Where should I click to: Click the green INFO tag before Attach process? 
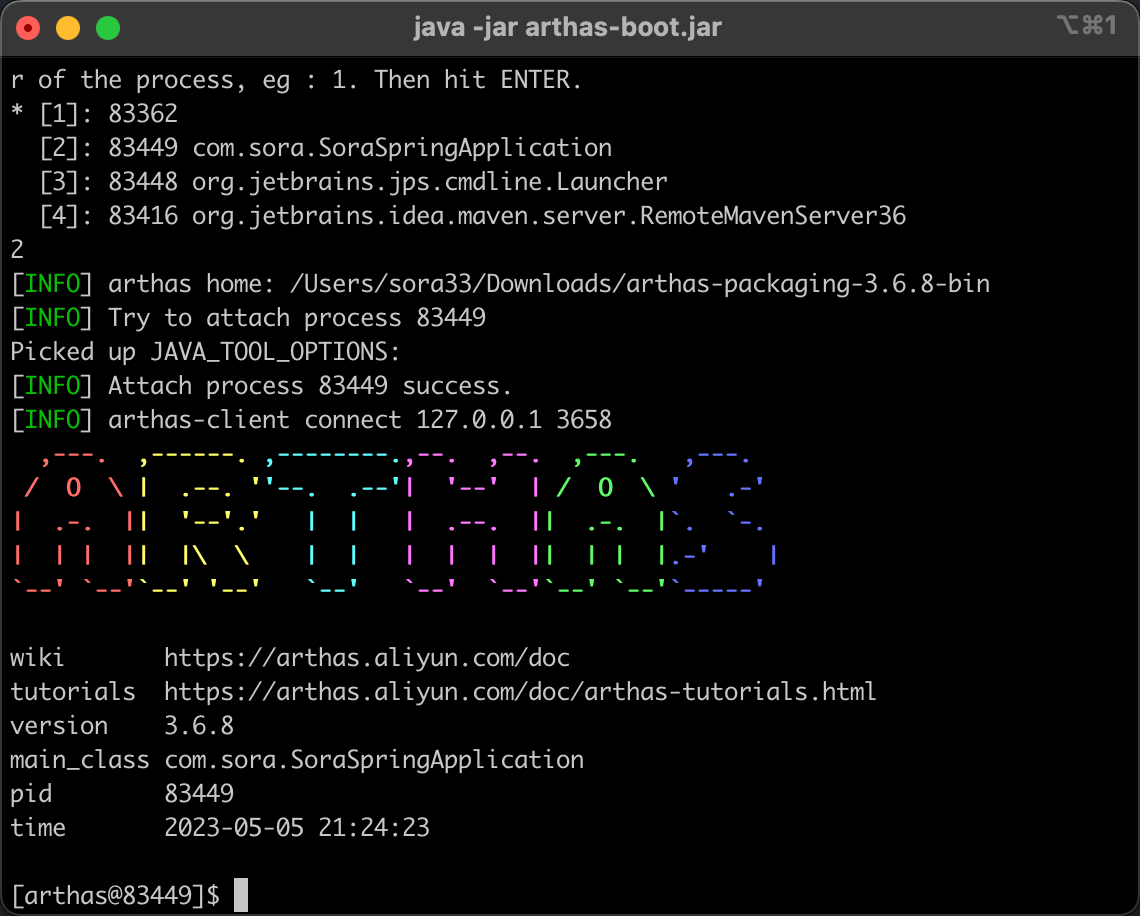pos(52,386)
